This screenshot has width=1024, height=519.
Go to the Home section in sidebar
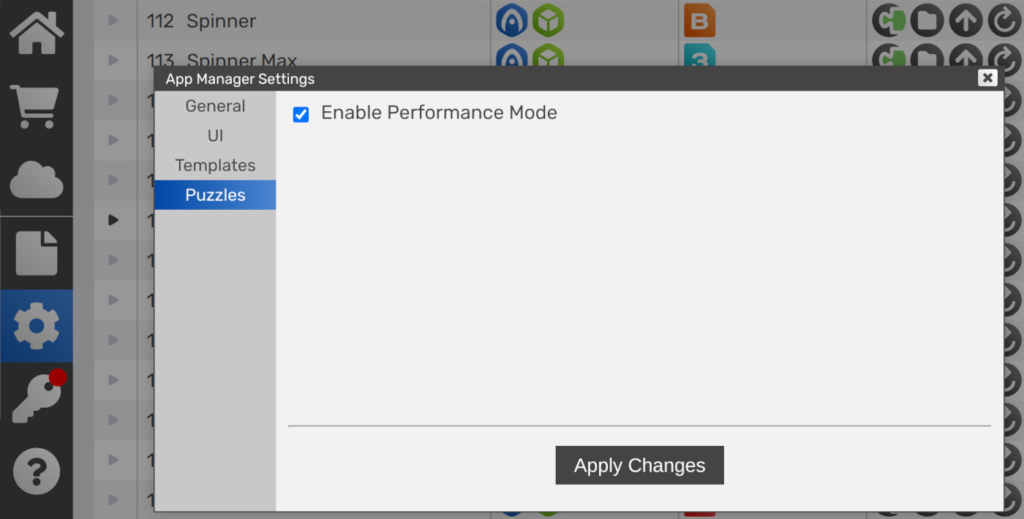36,33
